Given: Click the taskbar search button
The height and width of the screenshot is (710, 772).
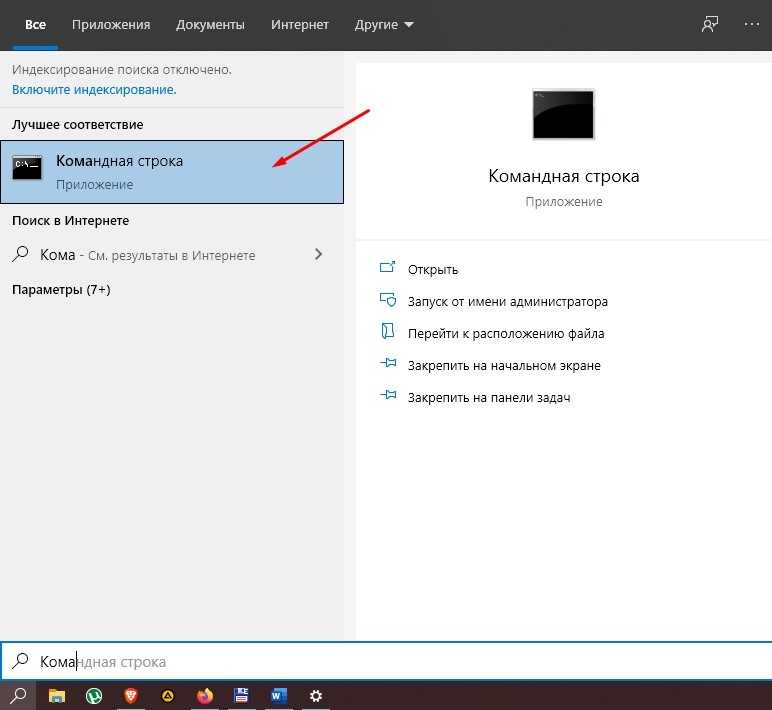Looking at the screenshot, I should coord(18,696).
